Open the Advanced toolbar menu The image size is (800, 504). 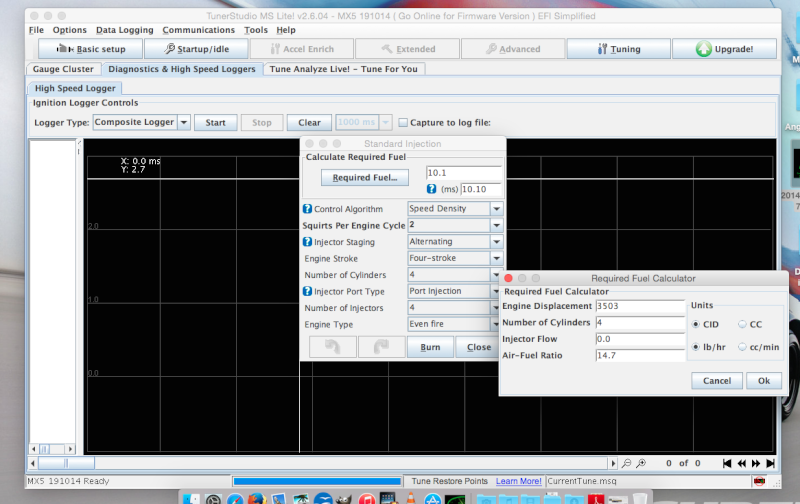[513, 49]
